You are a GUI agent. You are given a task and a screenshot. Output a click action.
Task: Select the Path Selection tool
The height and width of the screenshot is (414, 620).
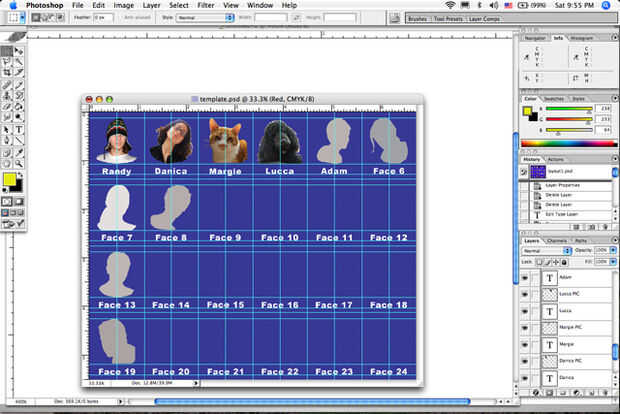(7, 130)
